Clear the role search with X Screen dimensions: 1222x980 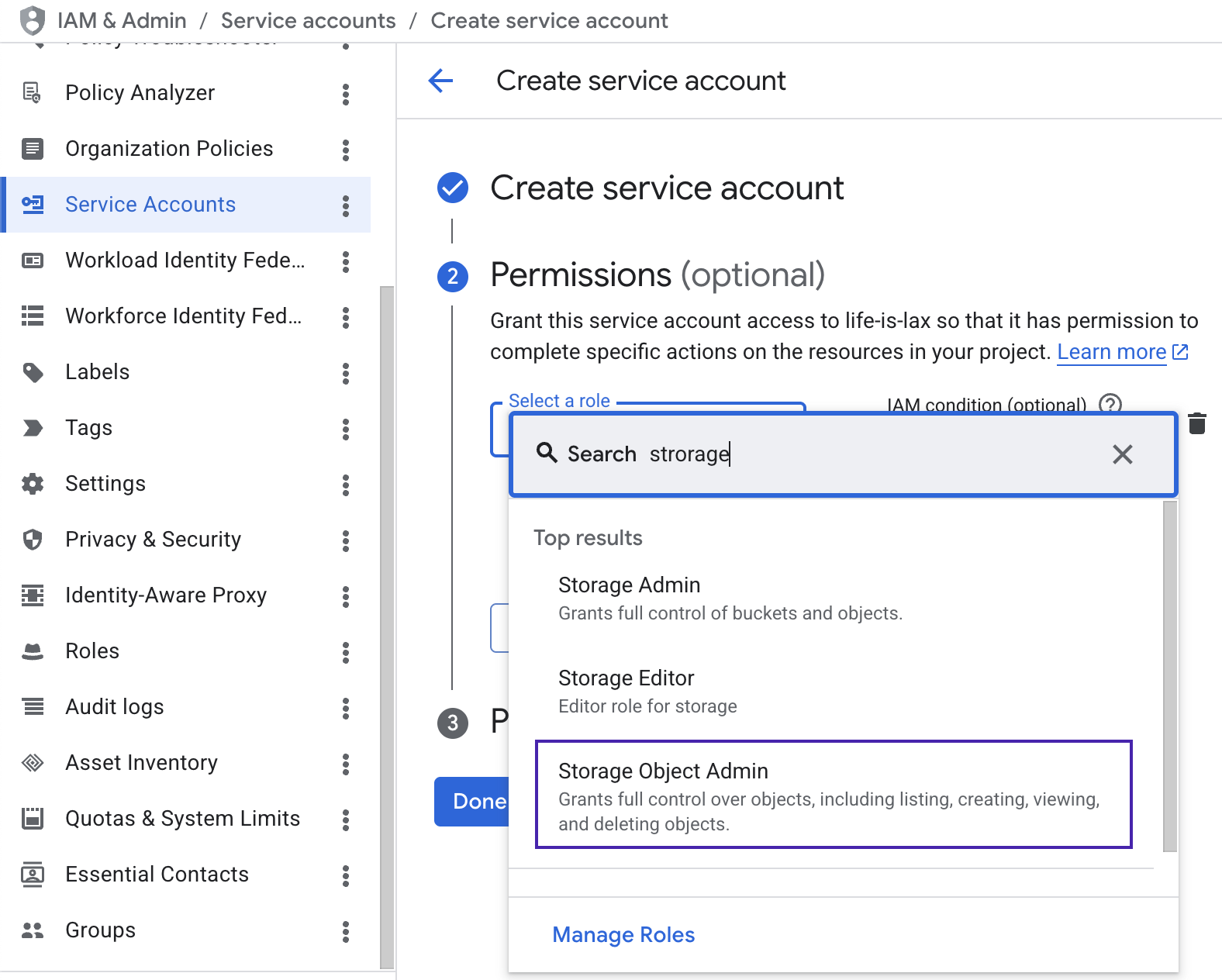coord(1123,454)
